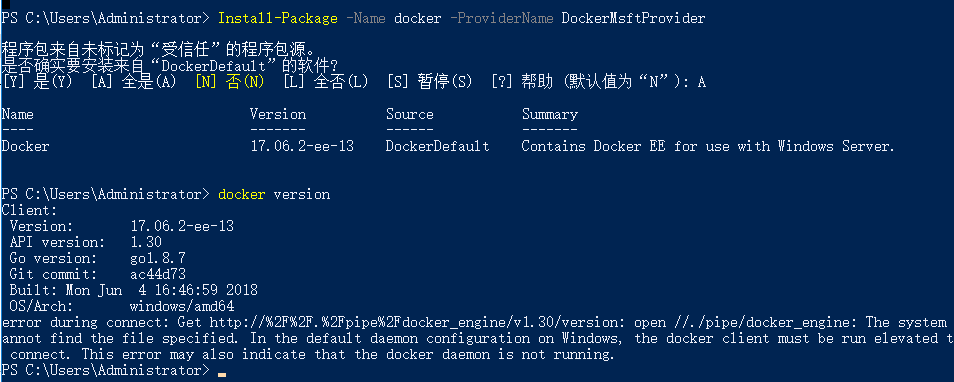This screenshot has height=382, width=954.
Task: Click the DockerMsftProvider provider name
Action: coord(633,18)
